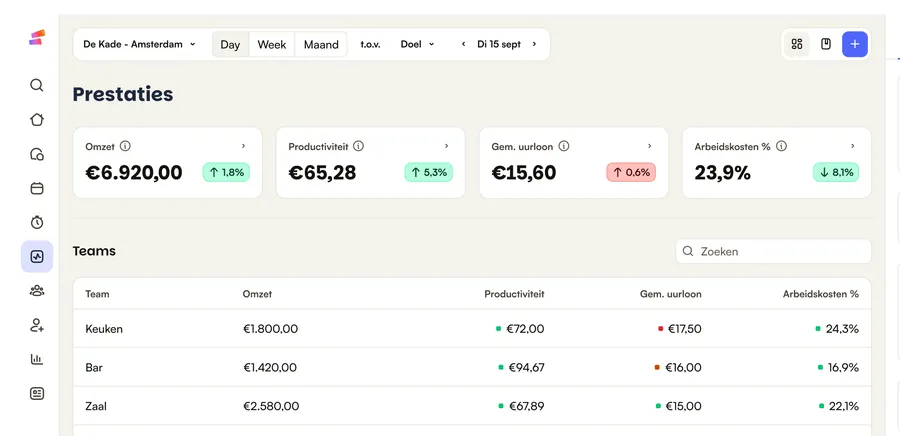Viewport: 900px width, 436px height.
Task: Click Zaal hourly wage €15,00
Action: tap(684, 407)
